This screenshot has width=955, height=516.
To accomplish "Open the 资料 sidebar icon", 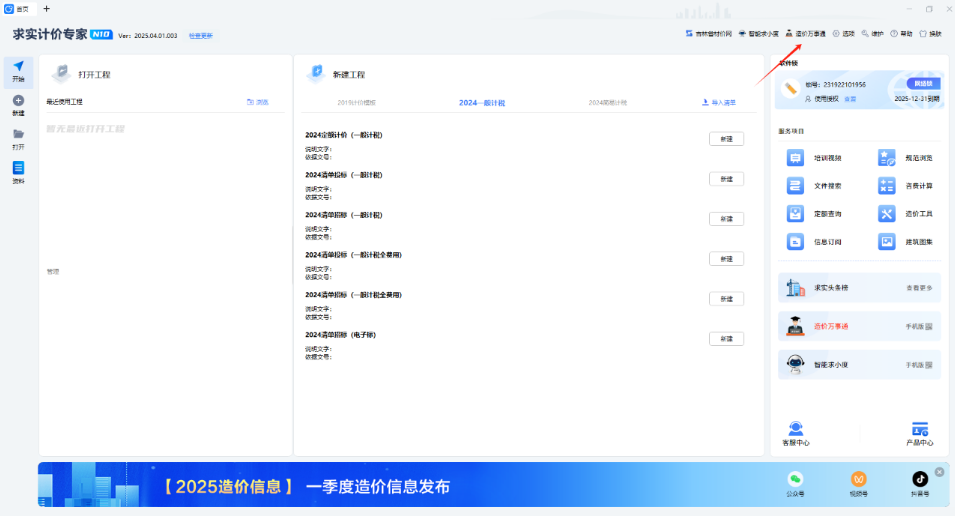I will [x=18, y=172].
